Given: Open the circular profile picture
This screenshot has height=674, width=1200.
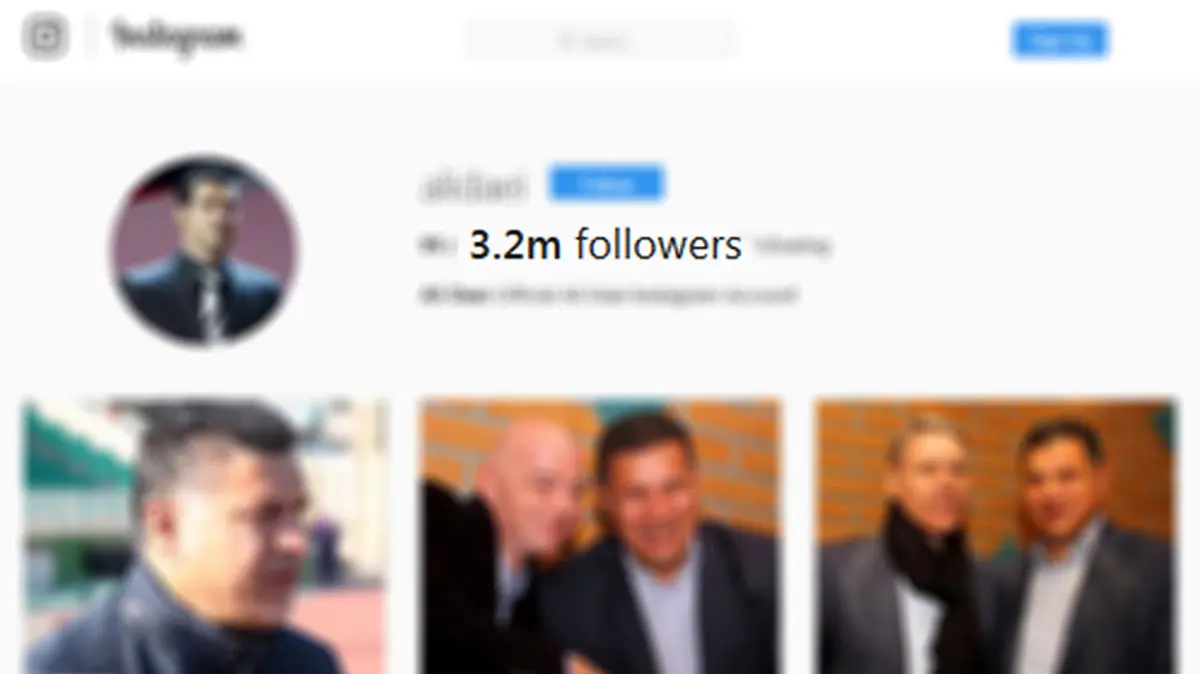Looking at the screenshot, I should (x=203, y=251).
